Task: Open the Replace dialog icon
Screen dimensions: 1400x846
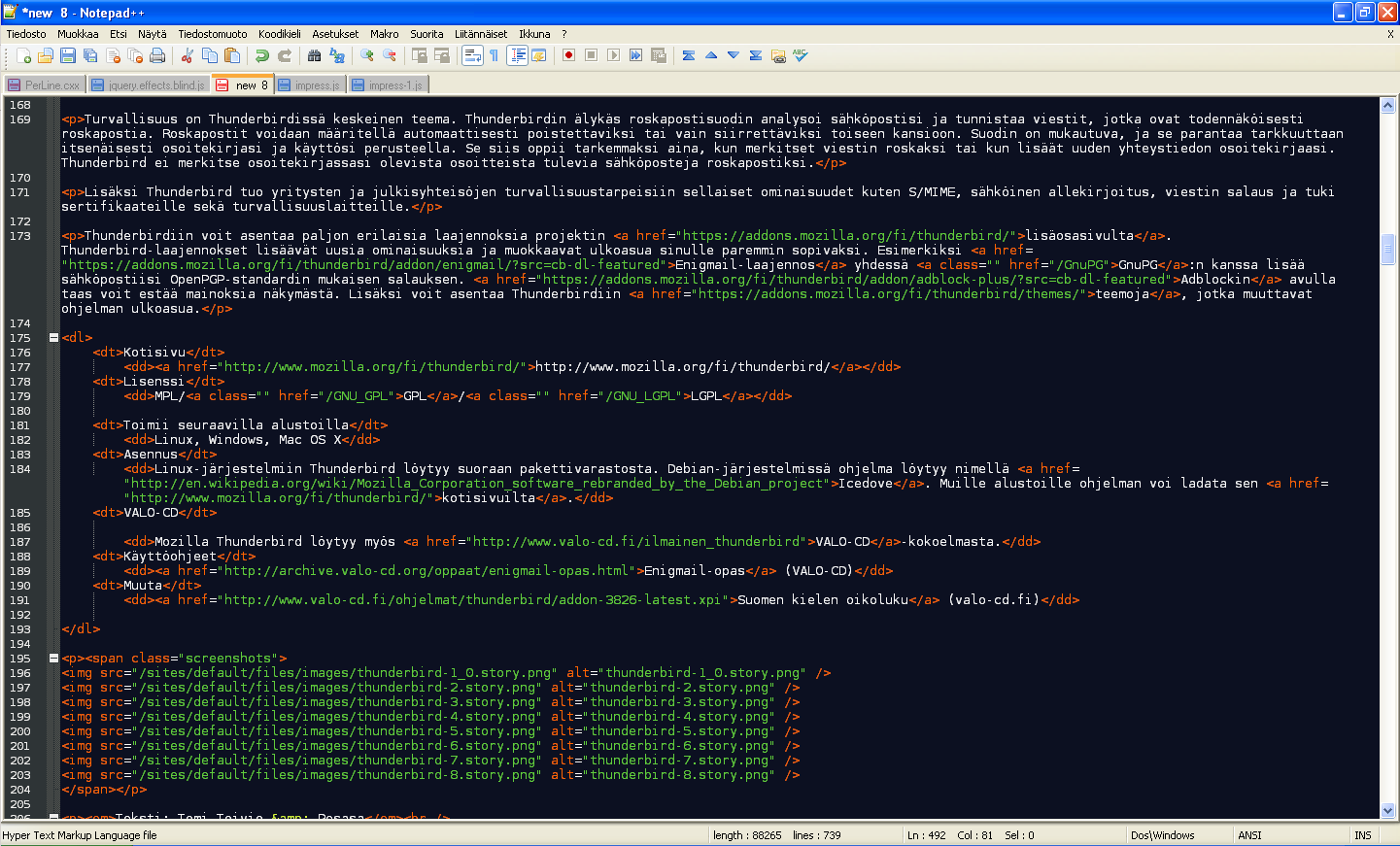Action: pos(337,55)
